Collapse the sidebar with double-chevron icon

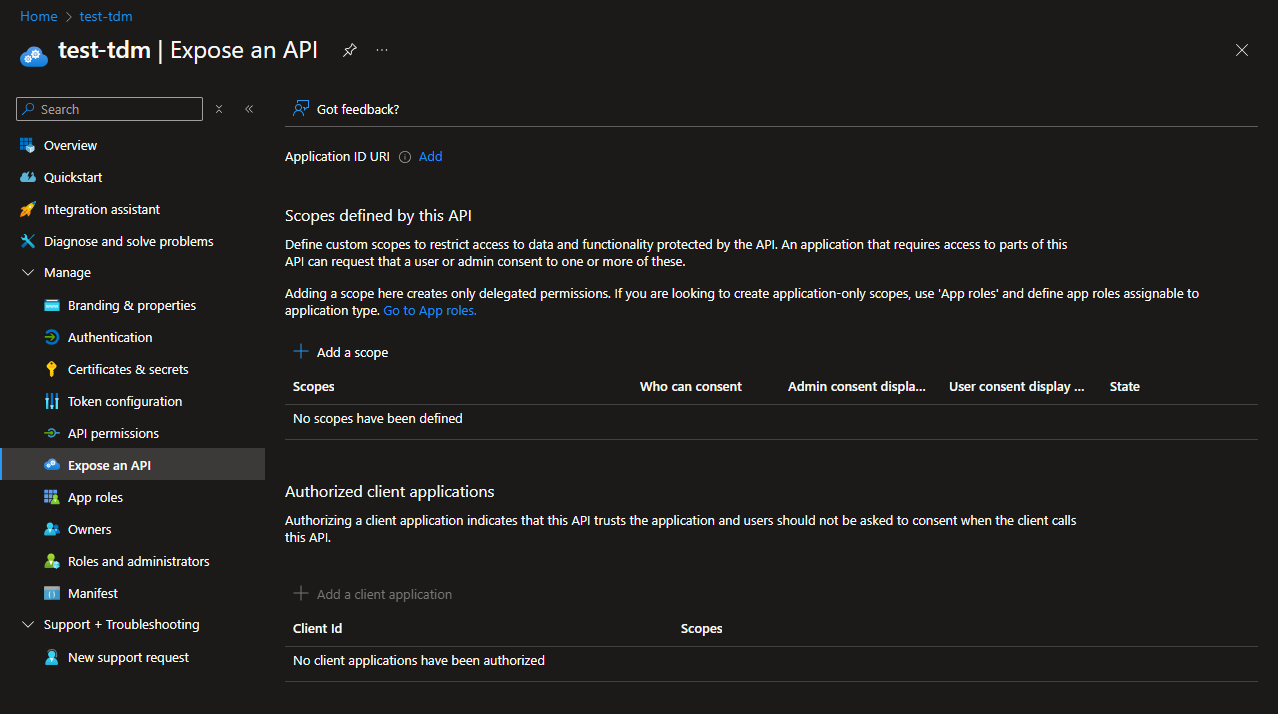click(249, 109)
